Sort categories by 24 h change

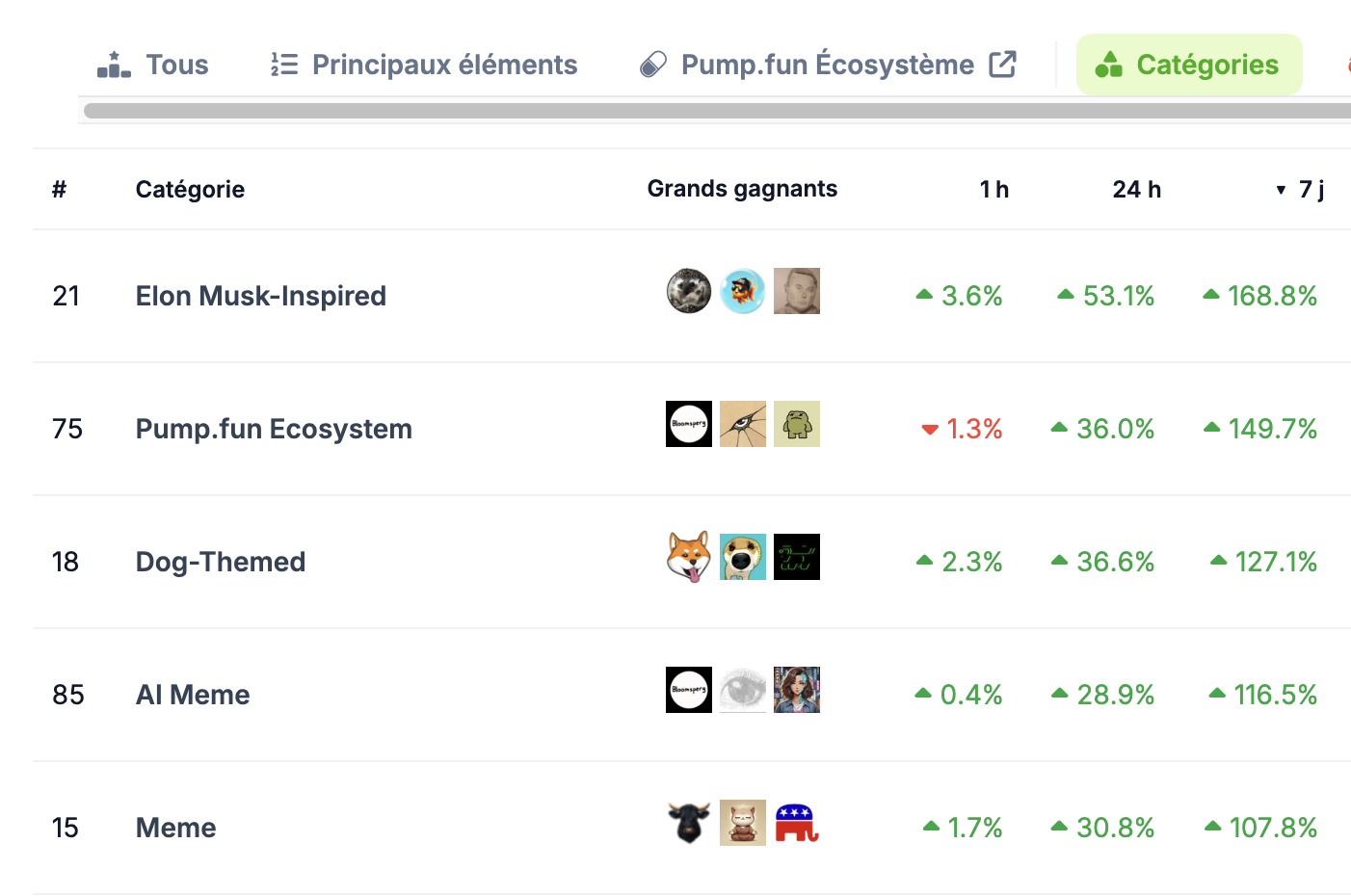[1136, 190]
